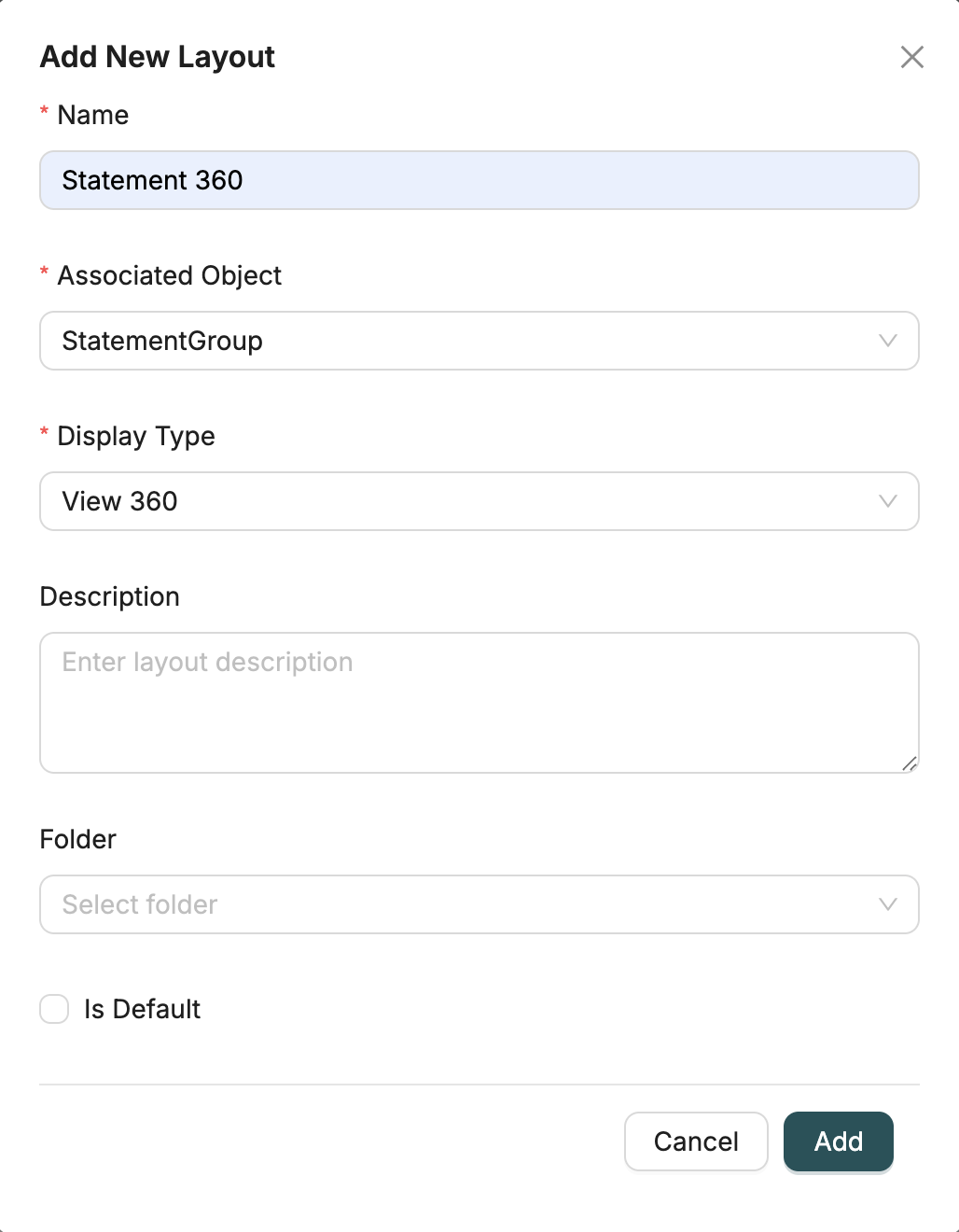Click the chevron arrow in Folder field

(x=887, y=904)
